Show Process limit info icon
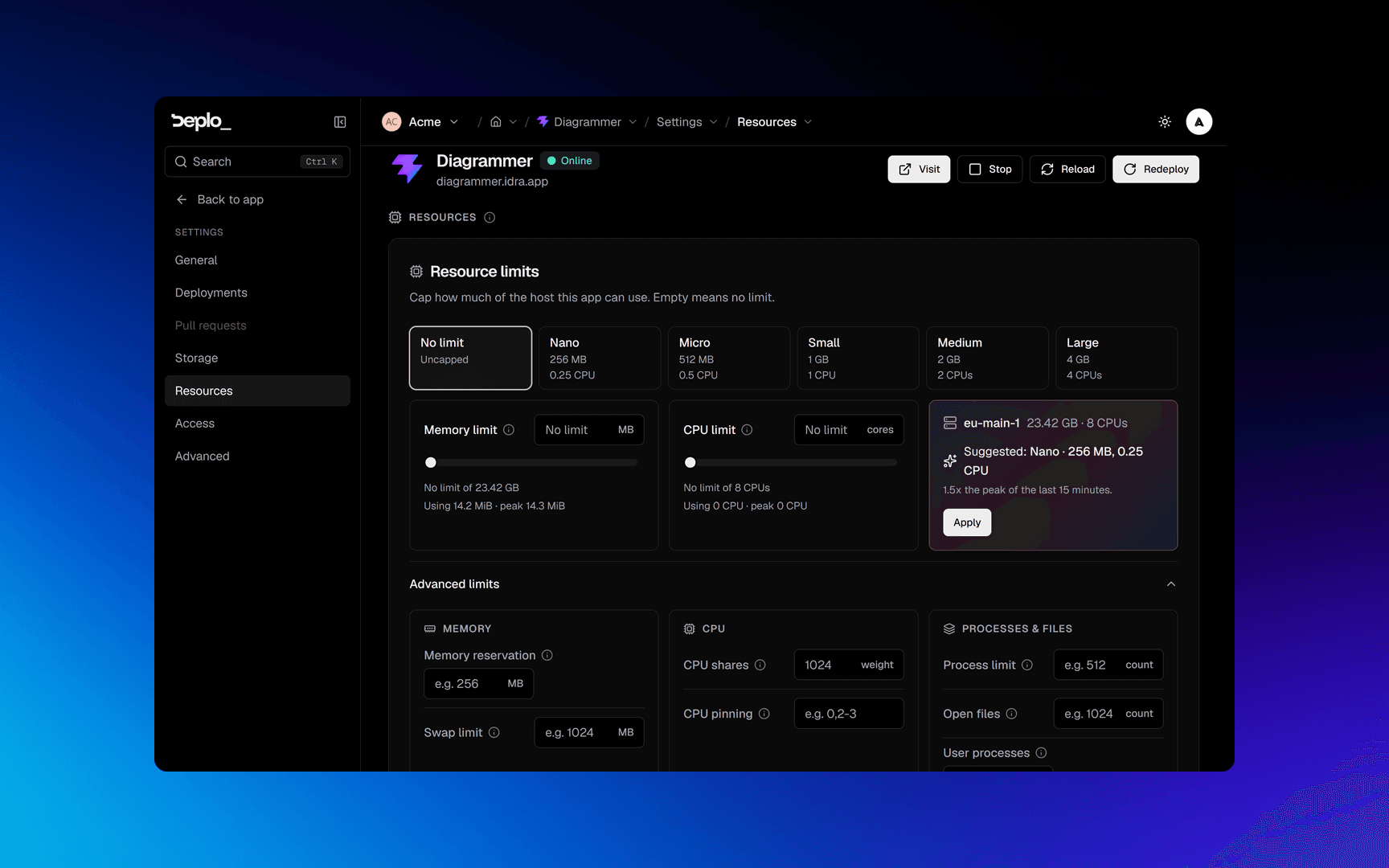 point(1027,665)
